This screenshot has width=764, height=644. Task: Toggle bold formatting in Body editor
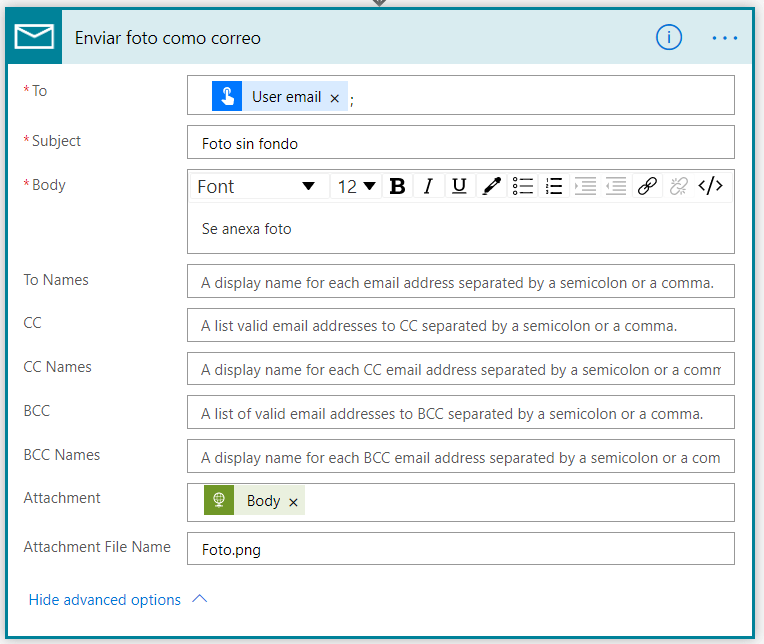point(397,186)
